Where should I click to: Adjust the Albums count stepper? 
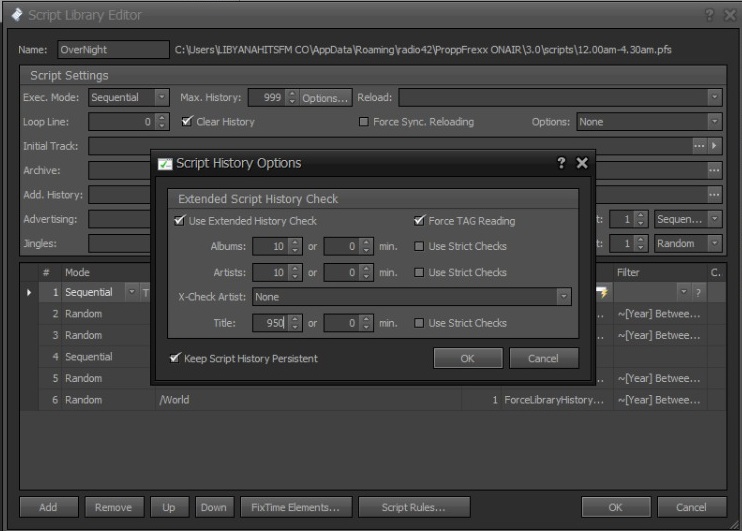click(295, 246)
